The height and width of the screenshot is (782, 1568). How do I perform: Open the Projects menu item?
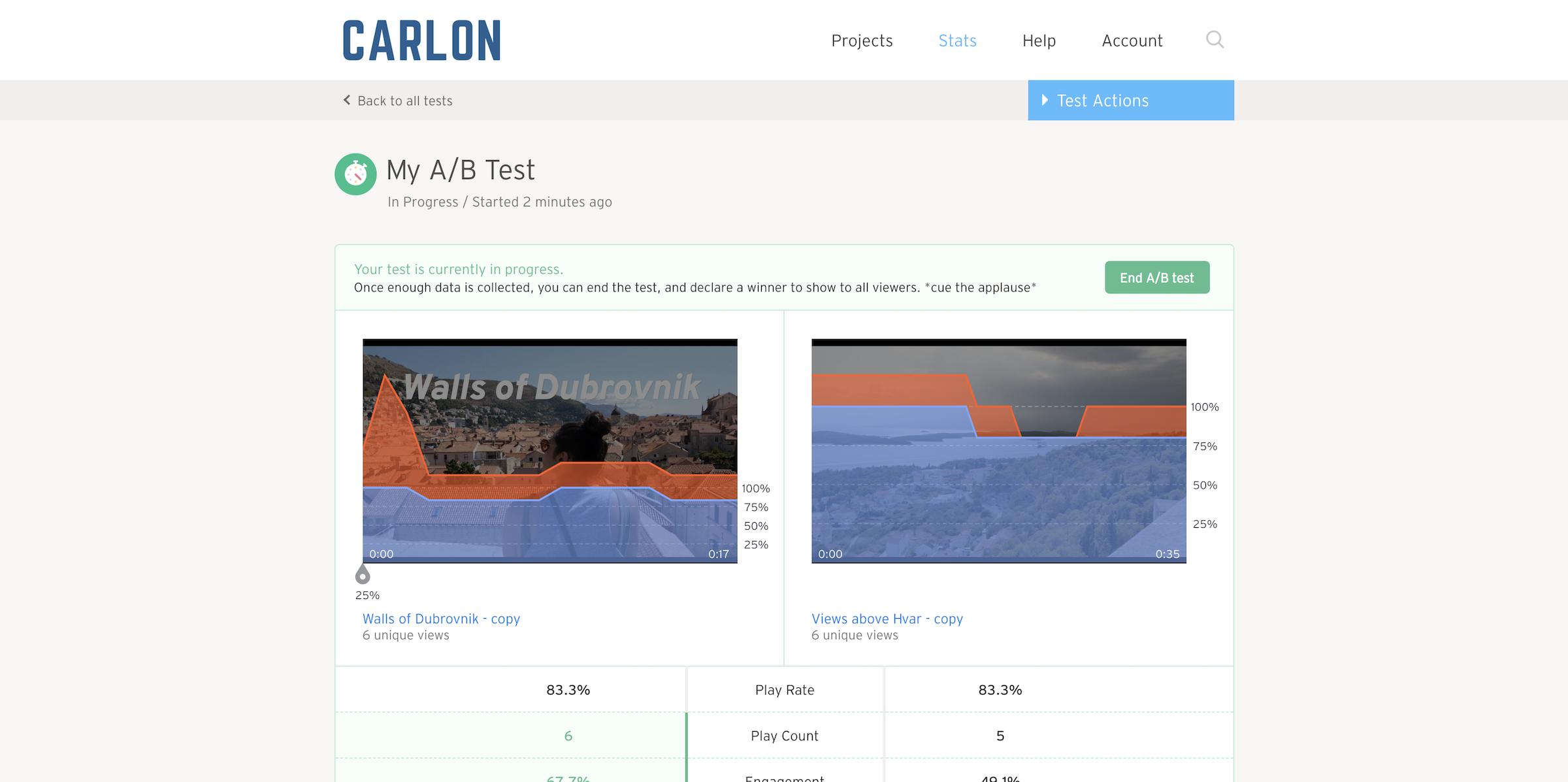[x=861, y=41]
